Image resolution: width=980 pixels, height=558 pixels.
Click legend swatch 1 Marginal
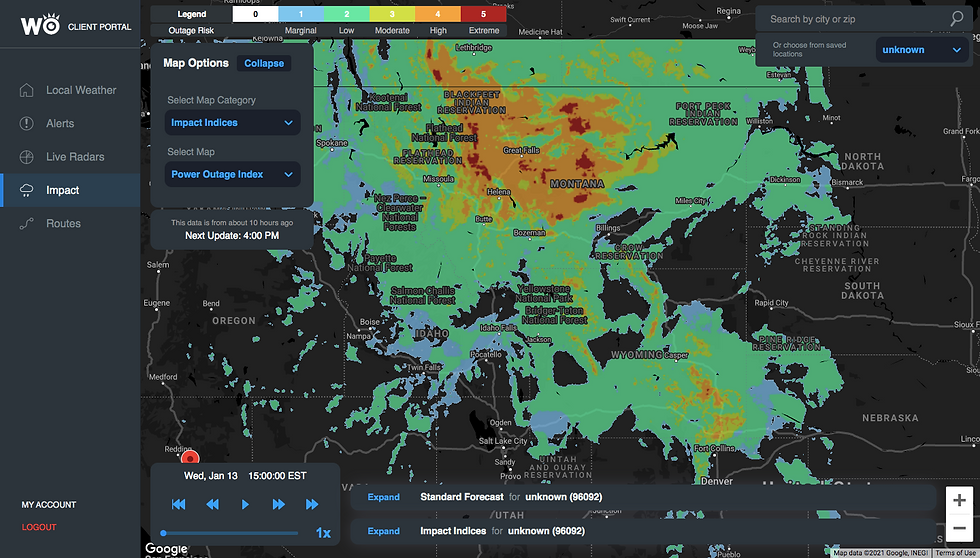click(301, 14)
